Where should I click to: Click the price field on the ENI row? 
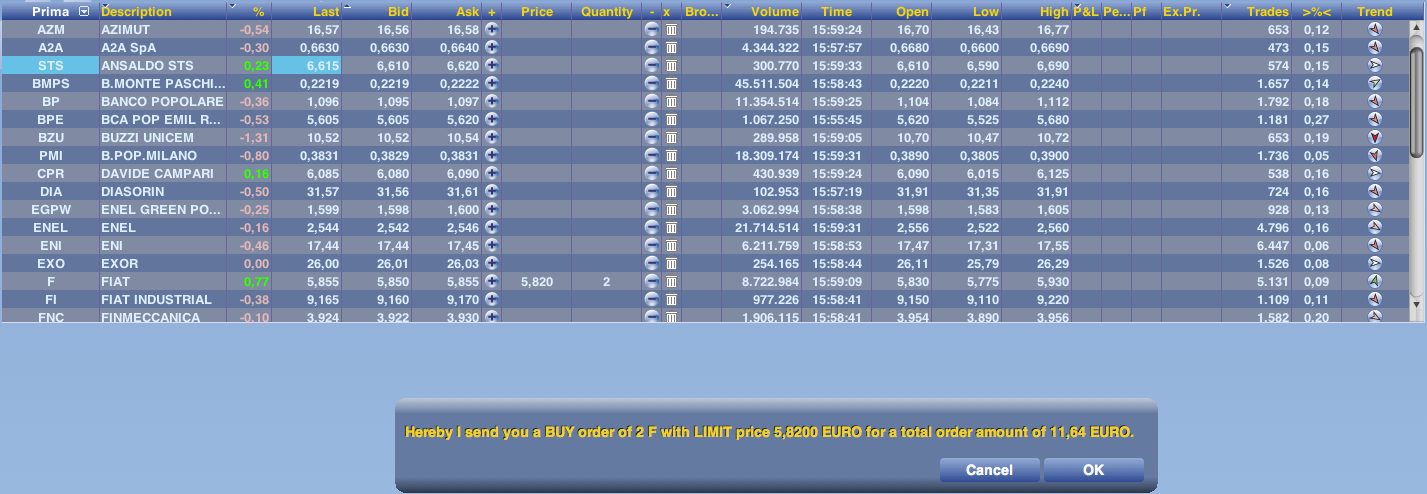537,246
